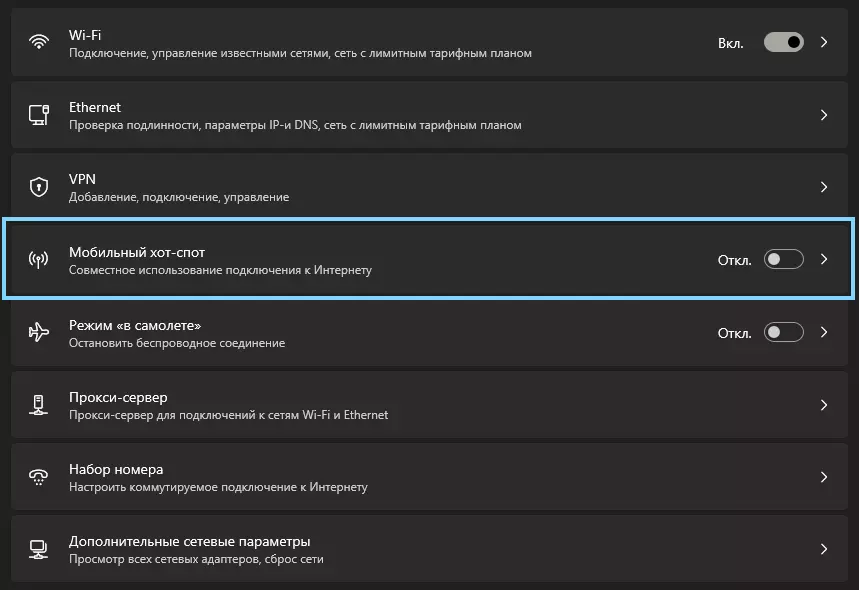Image resolution: width=859 pixels, height=590 pixels.
Task: Open Дополнительные сетевые параметры link
Action: [x=189, y=541]
